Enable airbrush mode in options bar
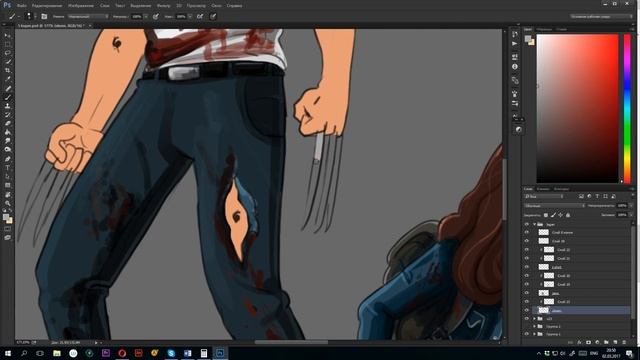This screenshot has width=640, height=360. 200,16
